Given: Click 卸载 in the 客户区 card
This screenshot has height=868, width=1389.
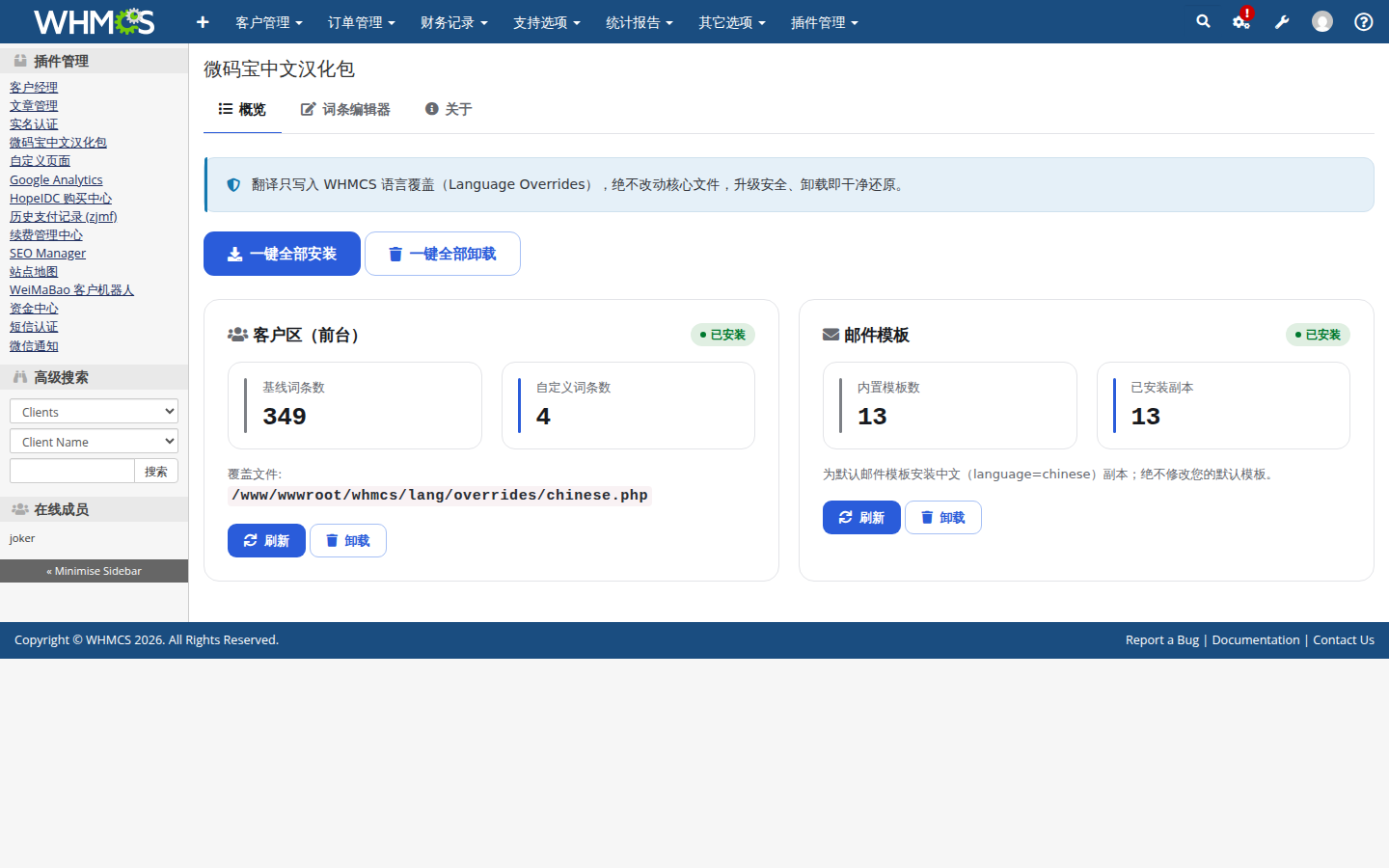Looking at the screenshot, I should (x=348, y=540).
